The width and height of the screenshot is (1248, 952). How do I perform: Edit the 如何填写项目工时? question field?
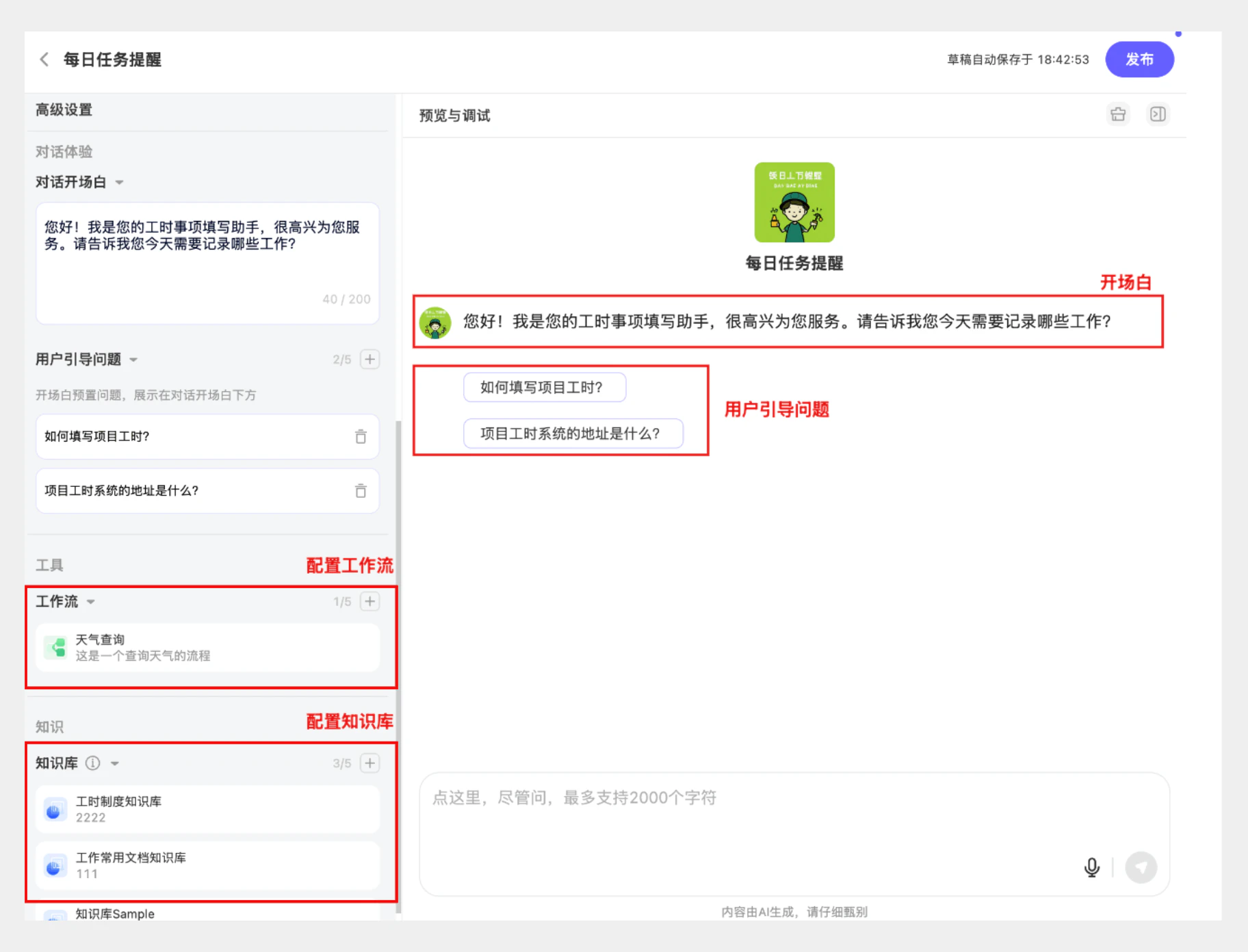pos(207,436)
